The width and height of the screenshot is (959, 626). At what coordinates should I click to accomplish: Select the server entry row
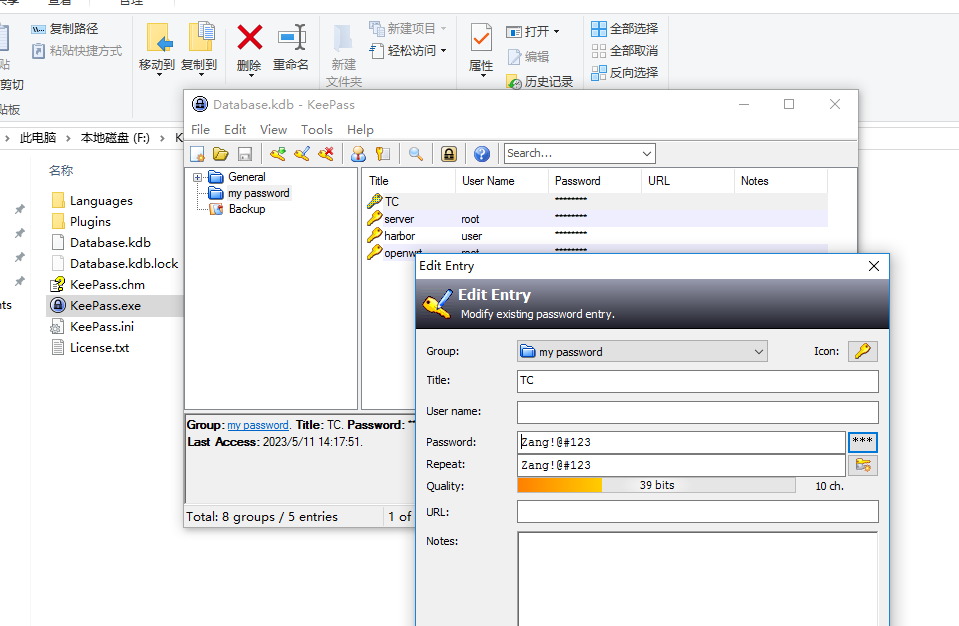597,219
